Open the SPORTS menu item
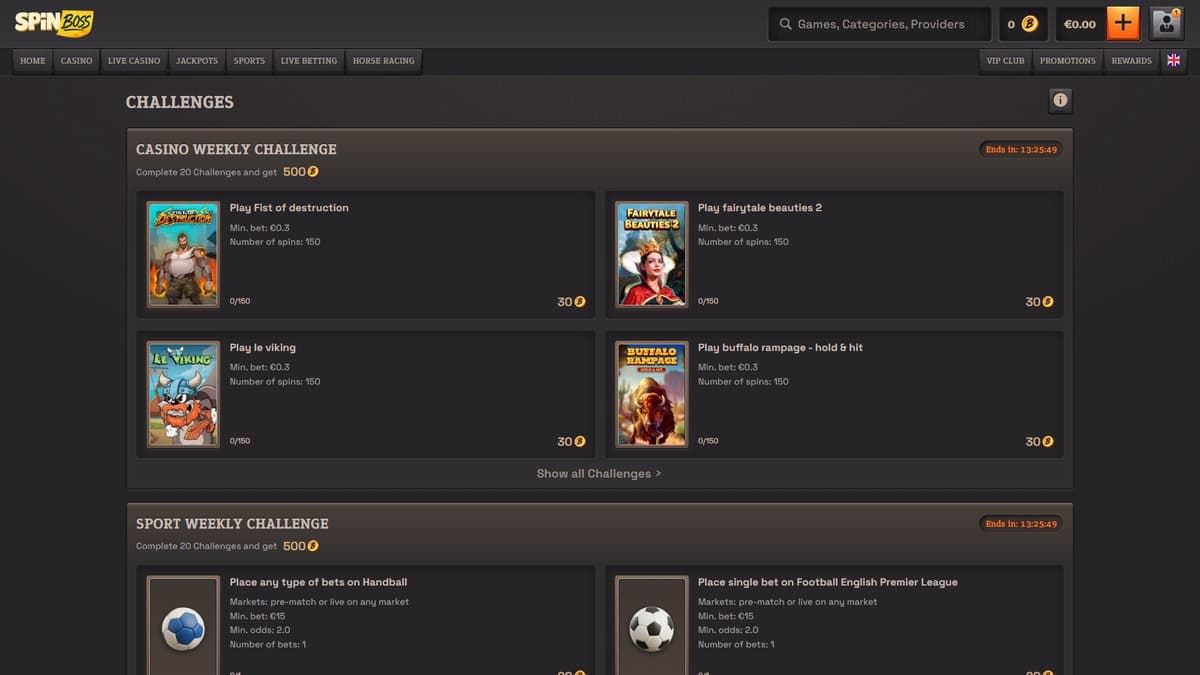The height and width of the screenshot is (675, 1200). tap(249, 61)
